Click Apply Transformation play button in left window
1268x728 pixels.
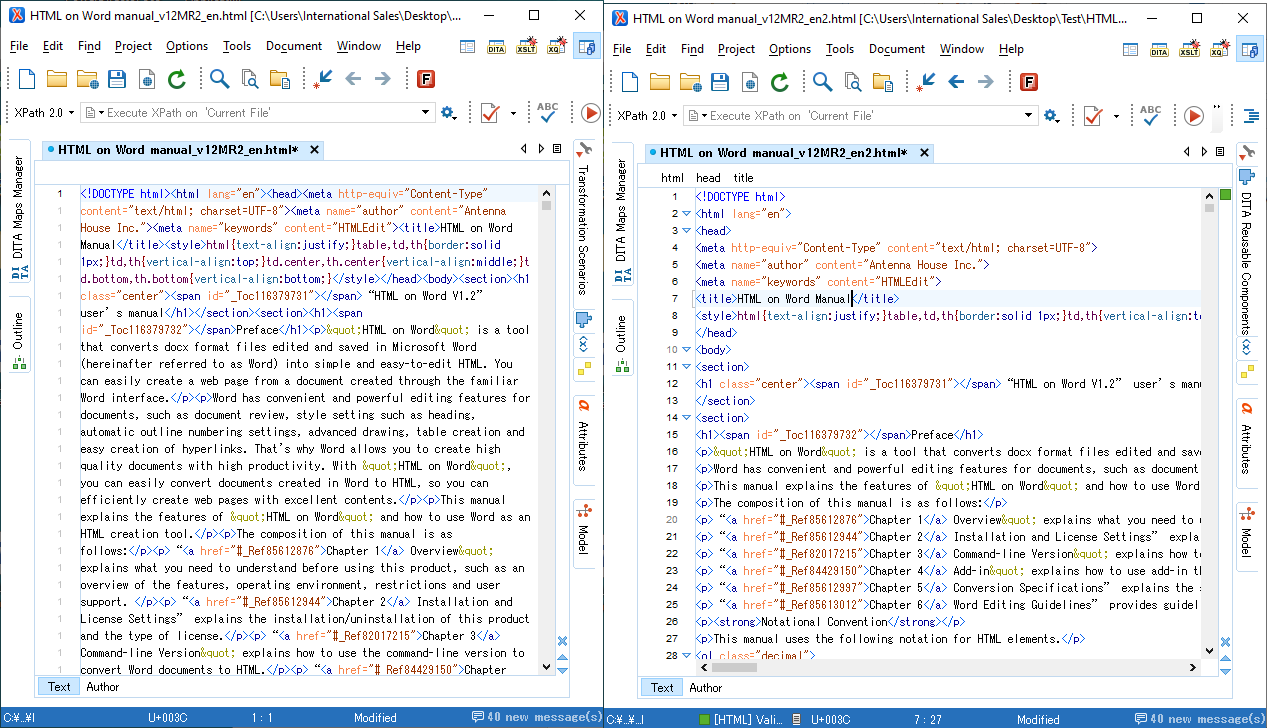(591, 113)
